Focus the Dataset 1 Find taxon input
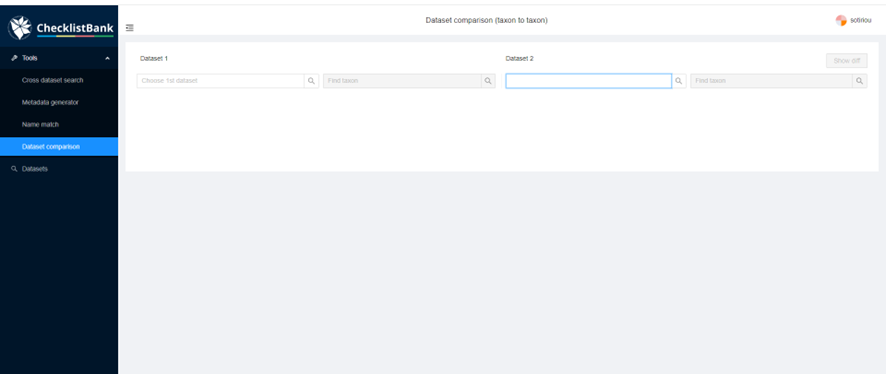This screenshot has width=886, height=374. 402,81
